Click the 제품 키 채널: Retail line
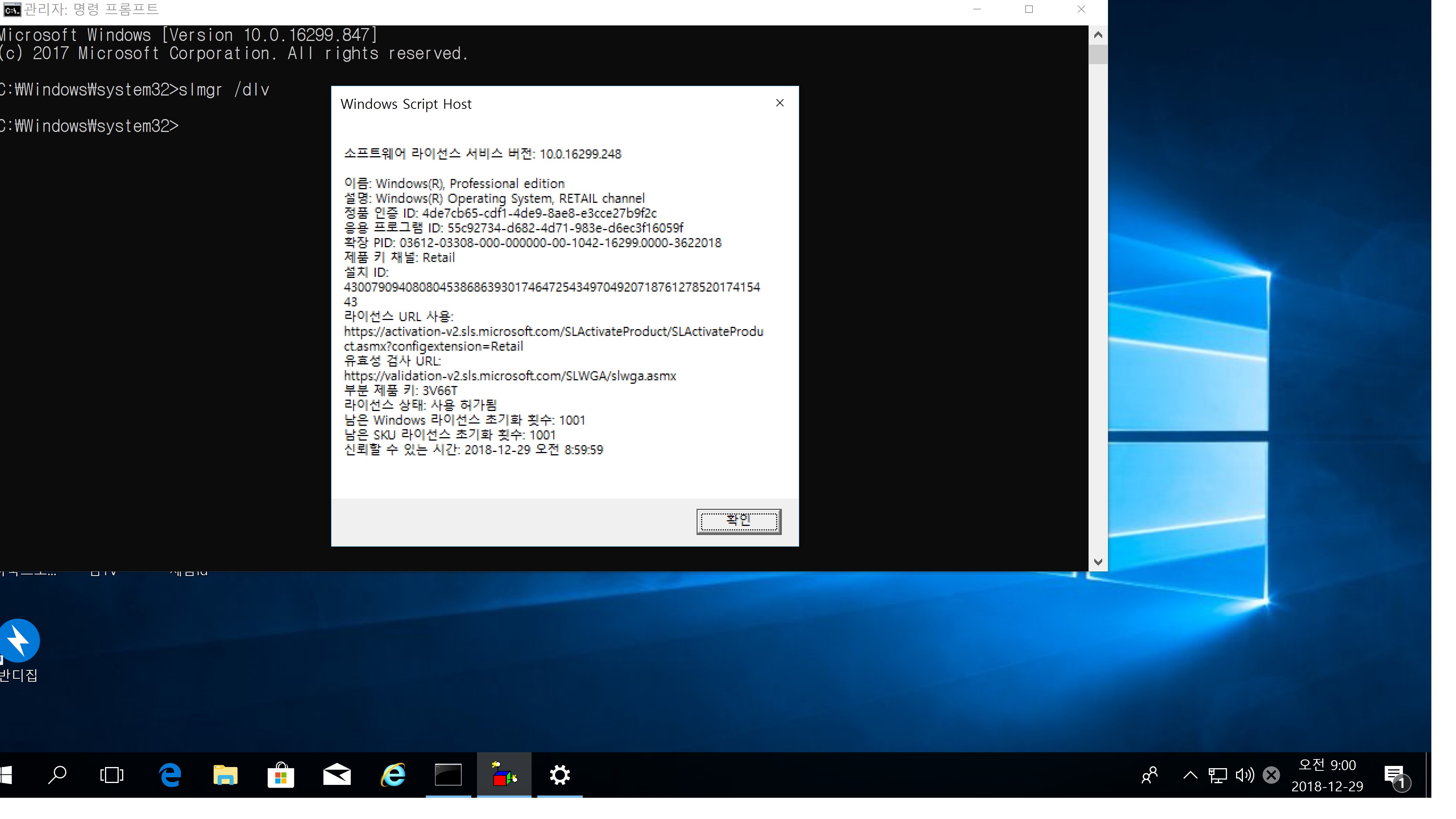This screenshot has height=819, width=1456. 399,257
